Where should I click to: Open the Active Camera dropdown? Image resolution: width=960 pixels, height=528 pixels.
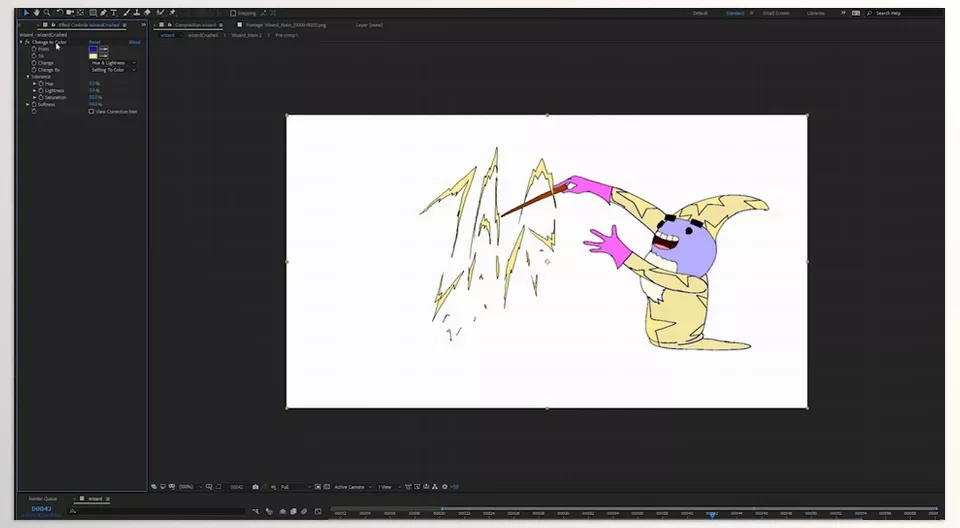point(353,487)
